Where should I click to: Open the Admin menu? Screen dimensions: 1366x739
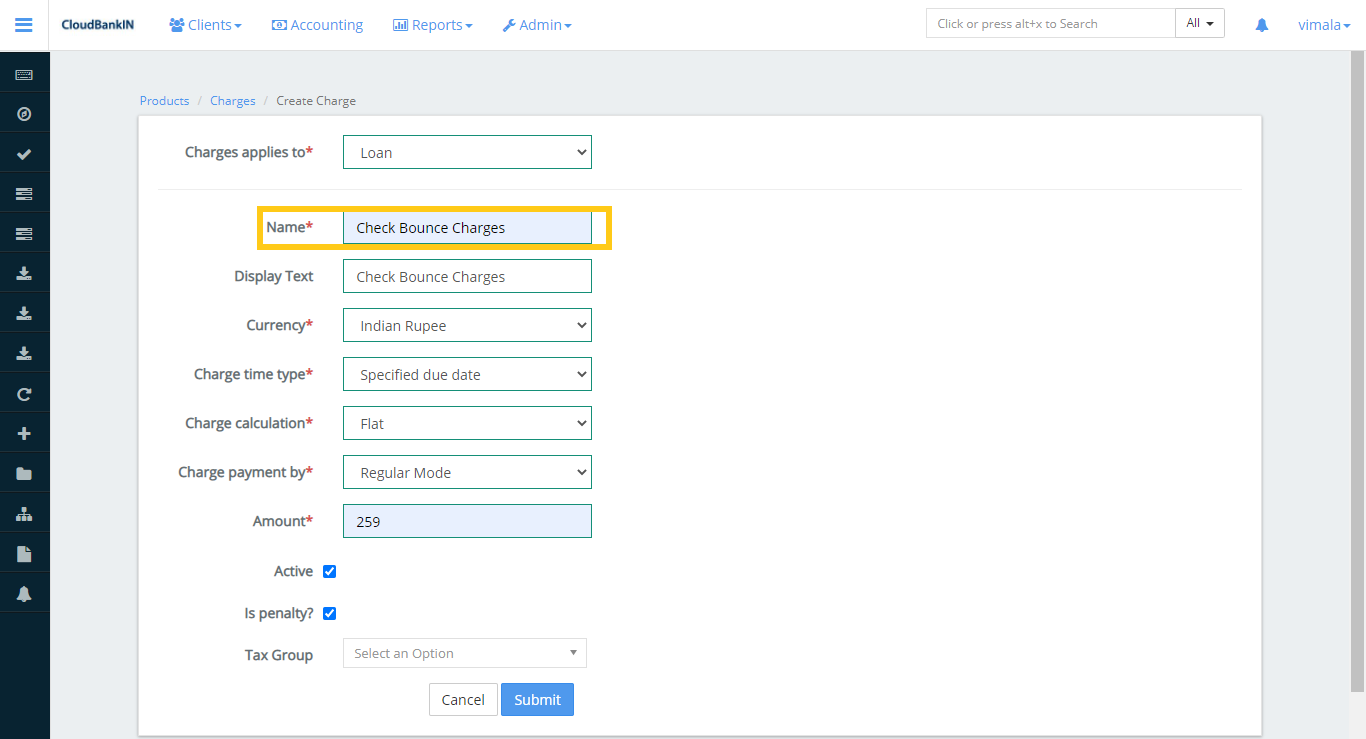coord(537,25)
